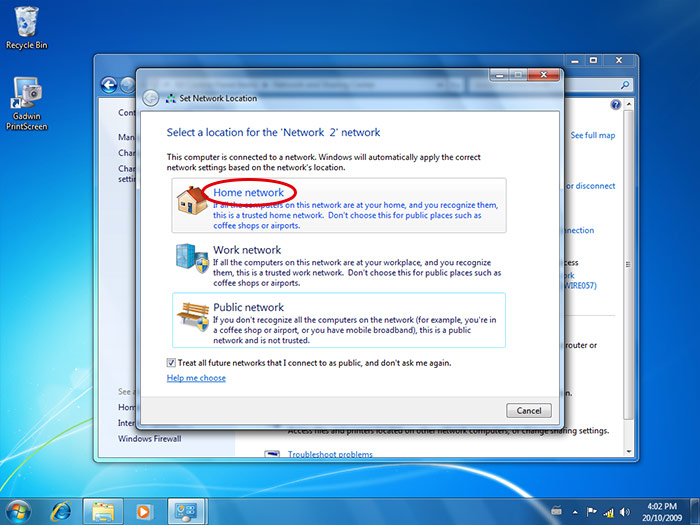Screen dimensions: 700x525
Task: Open See full map link in background window
Action: click(592, 135)
